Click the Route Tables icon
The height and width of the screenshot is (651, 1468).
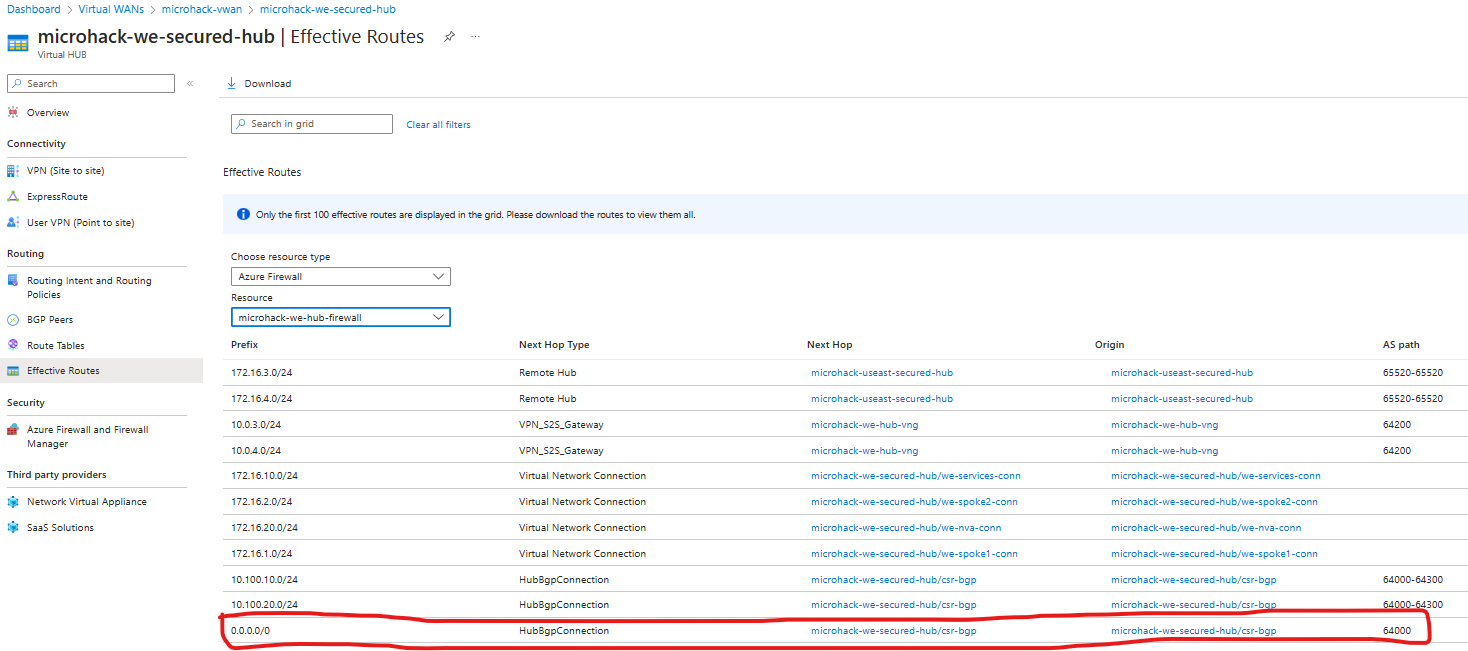13,345
